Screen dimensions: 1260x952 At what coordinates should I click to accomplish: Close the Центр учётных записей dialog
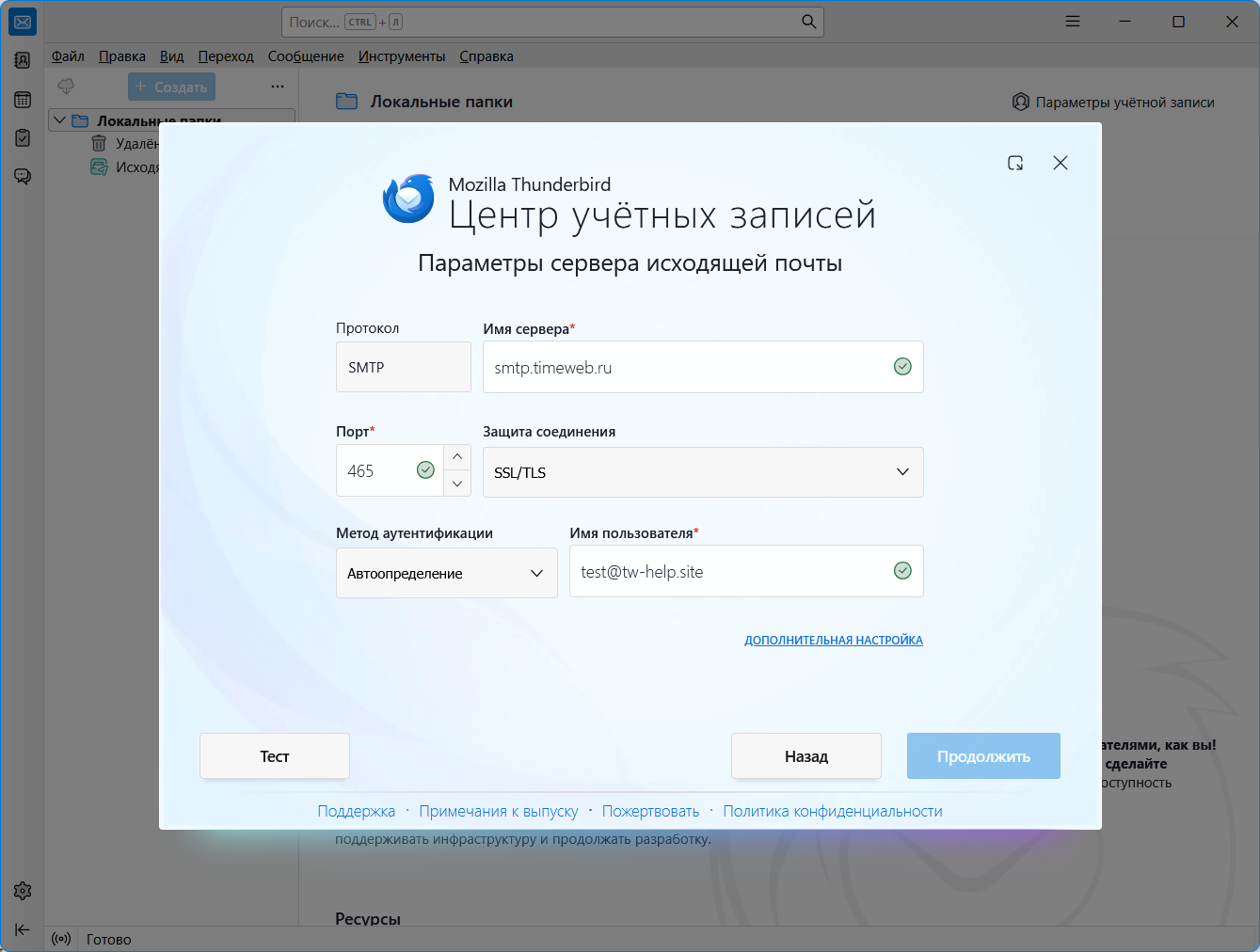1061,163
